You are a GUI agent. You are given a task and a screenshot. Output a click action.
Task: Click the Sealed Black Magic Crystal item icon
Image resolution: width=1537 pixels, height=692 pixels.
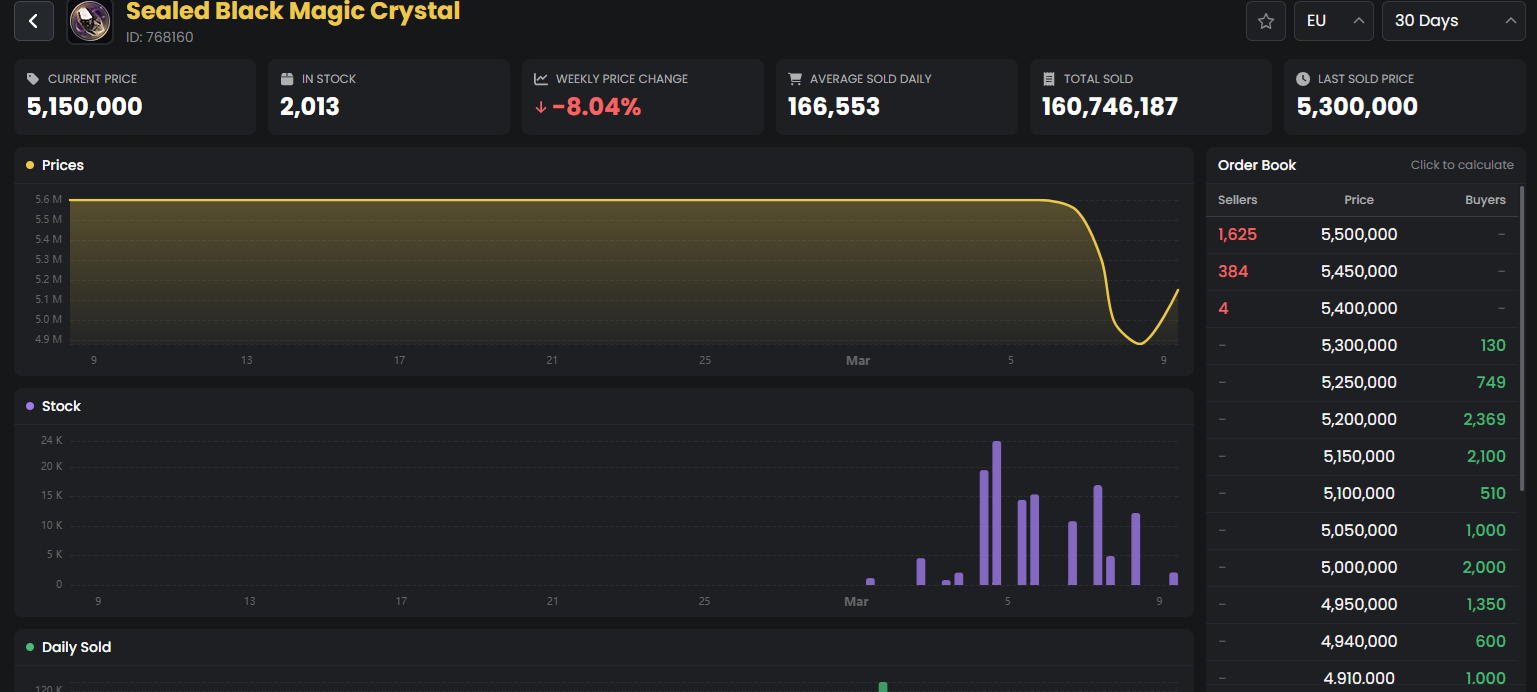click(90, 21)
